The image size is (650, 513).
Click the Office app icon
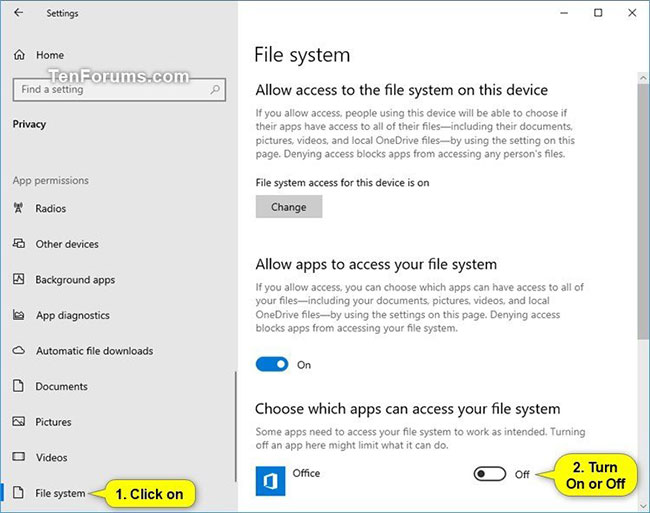270,481
